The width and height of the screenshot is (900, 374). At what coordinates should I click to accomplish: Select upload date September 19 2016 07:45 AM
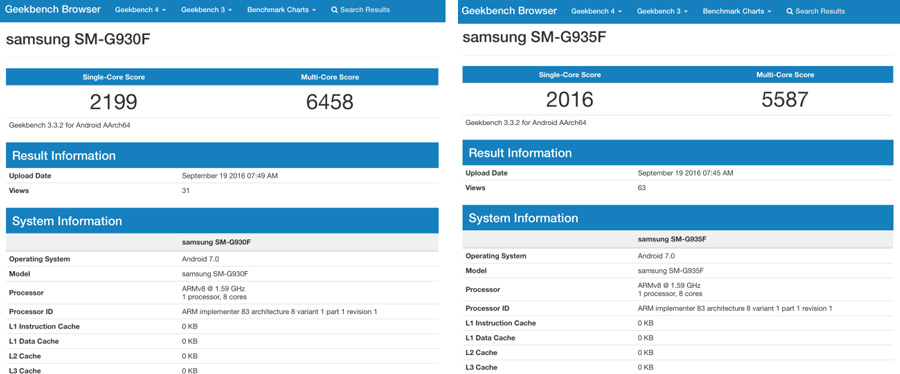(x=685, y=173)
